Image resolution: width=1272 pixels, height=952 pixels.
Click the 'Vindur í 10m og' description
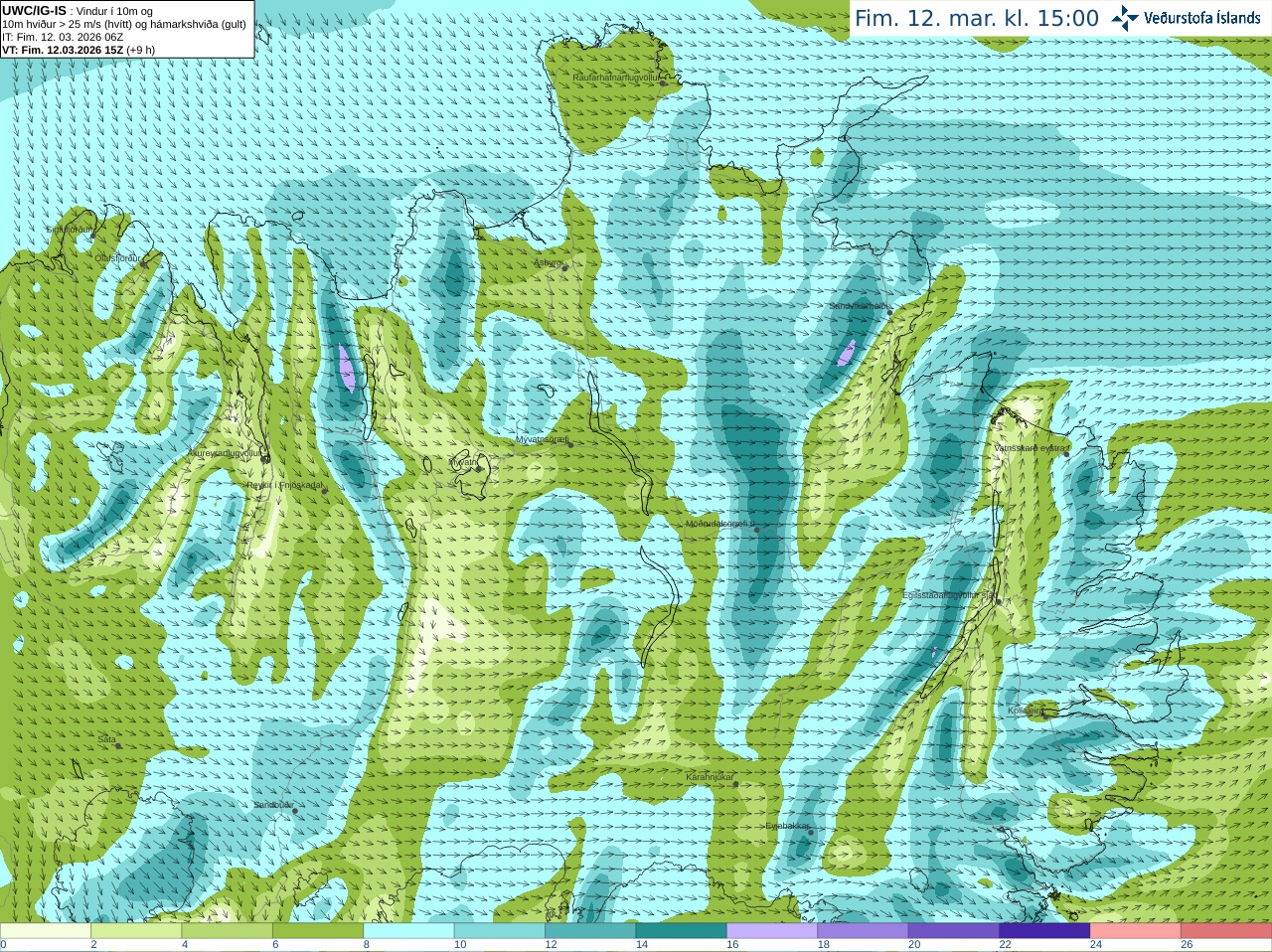point(114,11)
